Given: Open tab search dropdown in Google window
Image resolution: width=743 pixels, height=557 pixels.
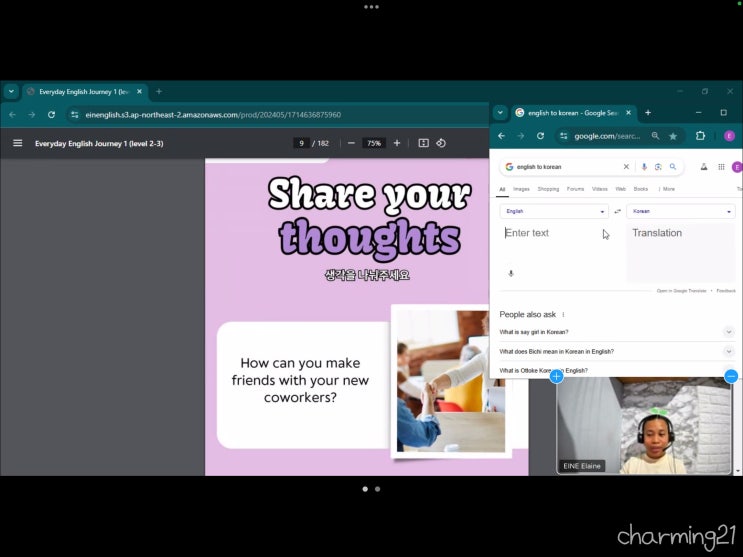Looking at the screenshot, I should [500, 113].
